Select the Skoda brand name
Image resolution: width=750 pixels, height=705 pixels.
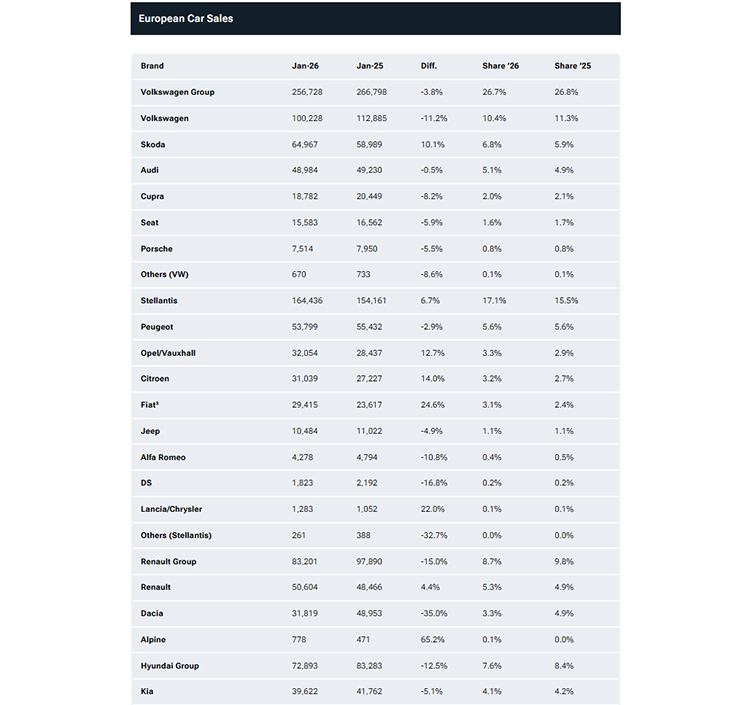click(x=154, y=144)
